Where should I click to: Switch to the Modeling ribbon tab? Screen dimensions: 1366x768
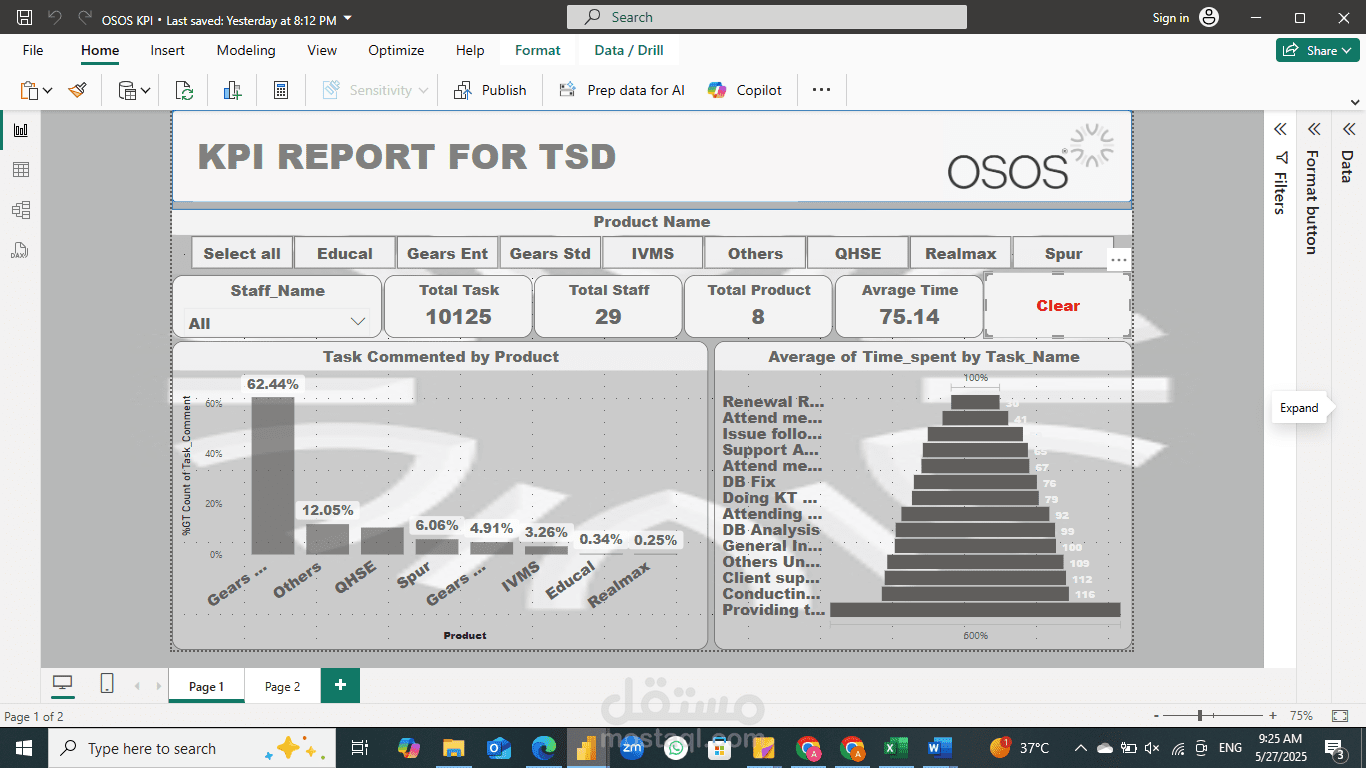[x=246, y=50]
